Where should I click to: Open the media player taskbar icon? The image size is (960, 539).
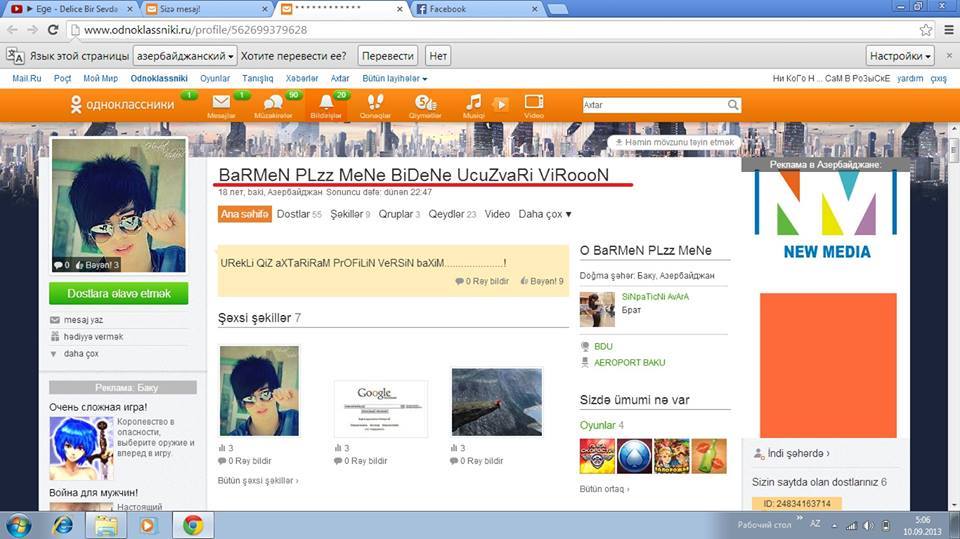148,526
